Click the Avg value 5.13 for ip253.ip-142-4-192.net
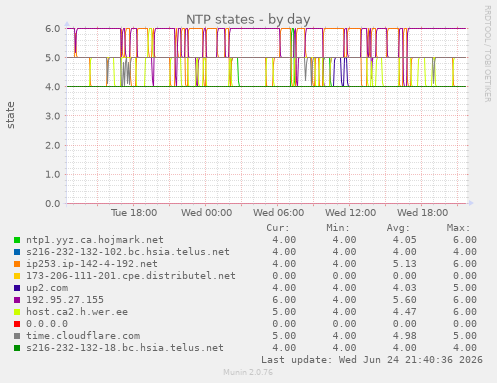This screenshot has height=383, width=497. (404, 264)
